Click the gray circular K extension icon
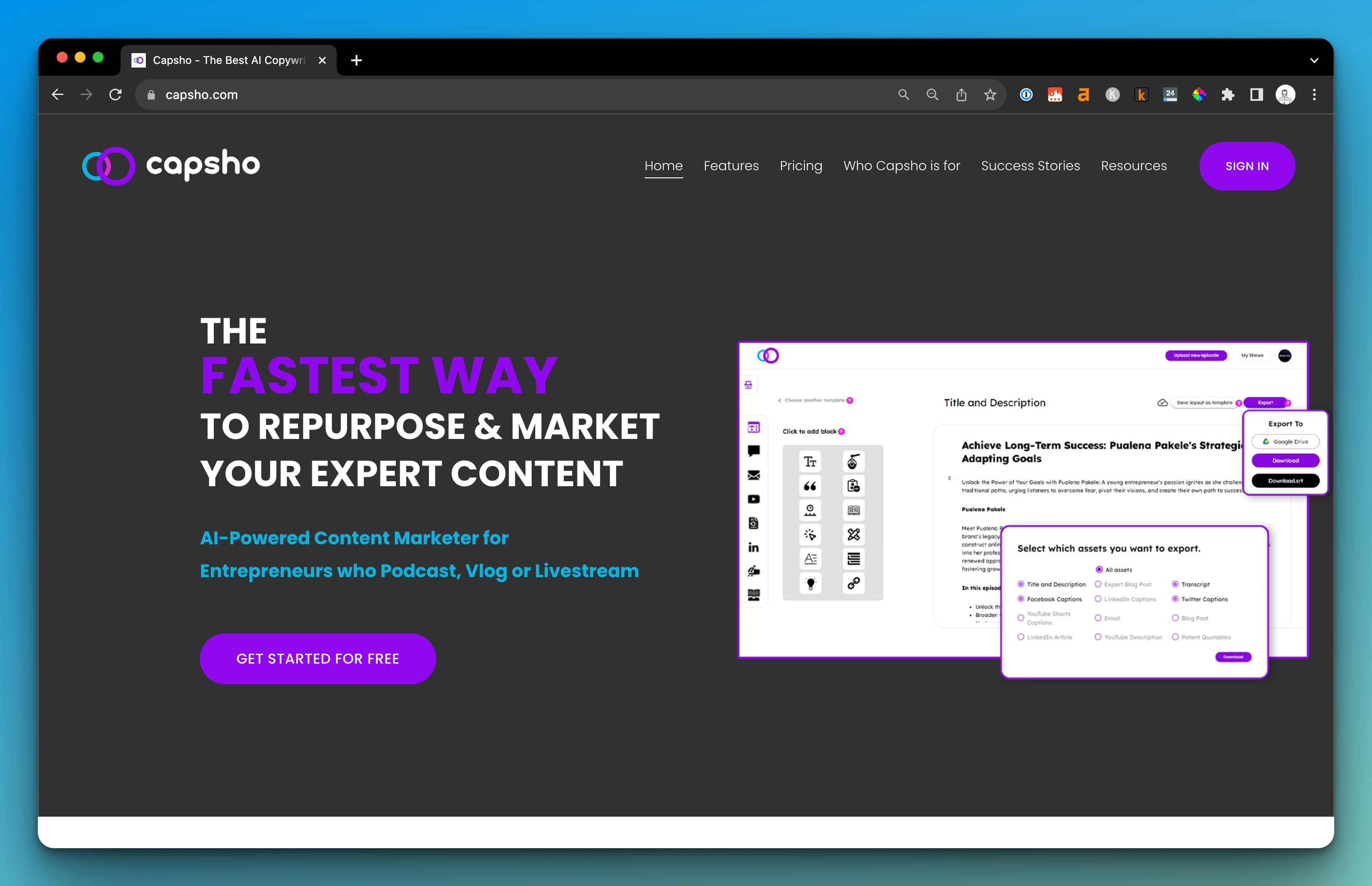This screenshot has height=886, width=1372. (x=1112, y=95)
